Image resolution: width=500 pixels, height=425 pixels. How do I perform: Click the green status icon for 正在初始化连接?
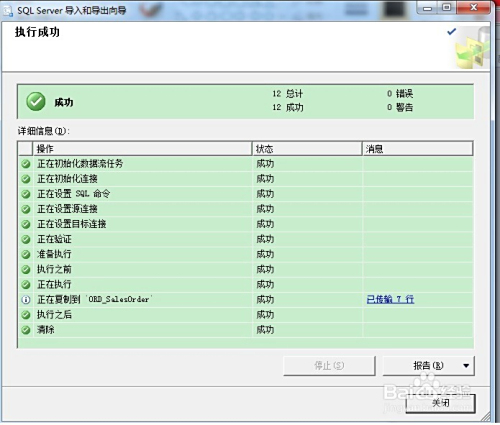(26, 179)
